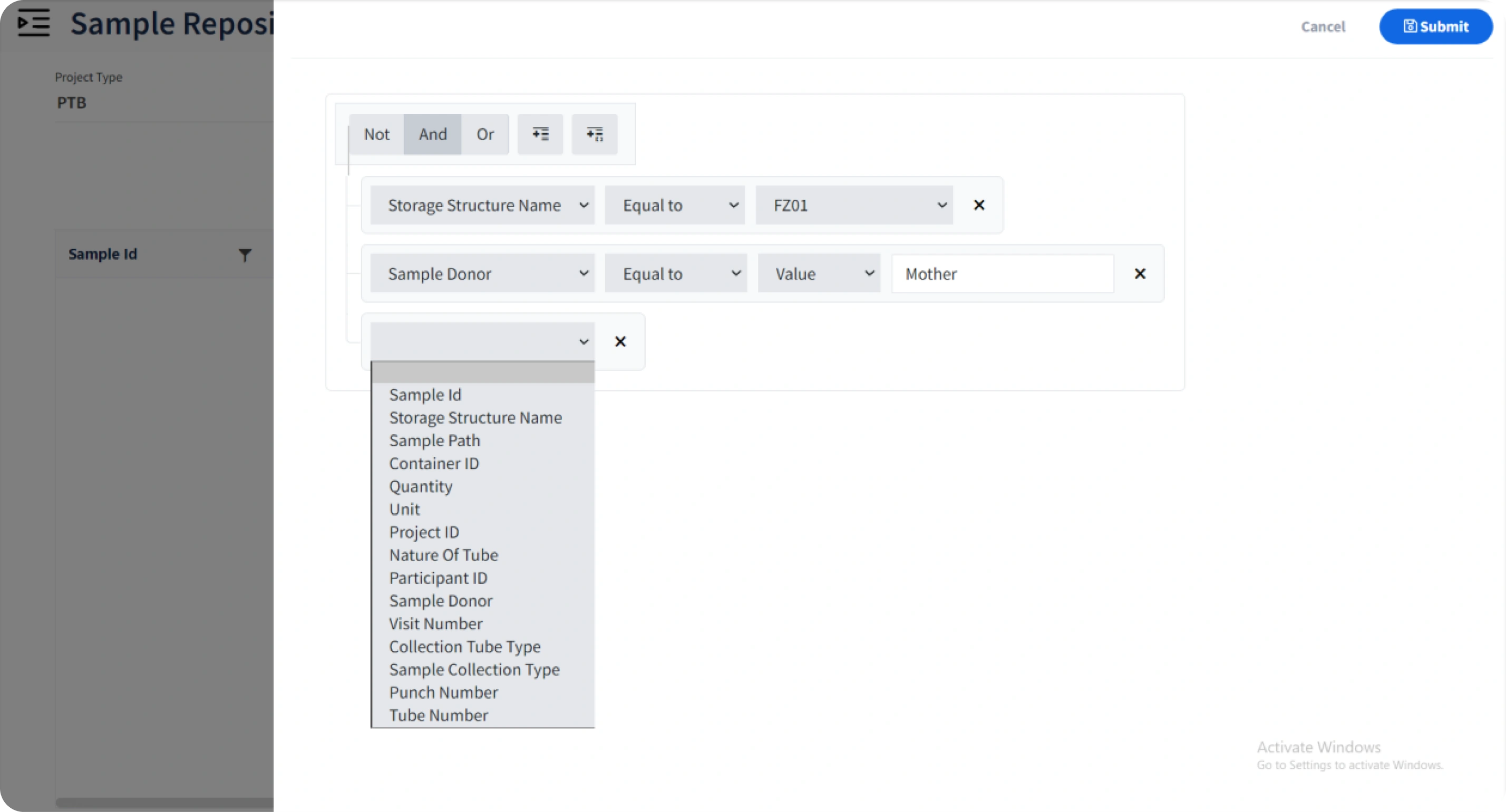1506x812 pixels.
Task: Toggle the Not condition
Action: [376, 134]
